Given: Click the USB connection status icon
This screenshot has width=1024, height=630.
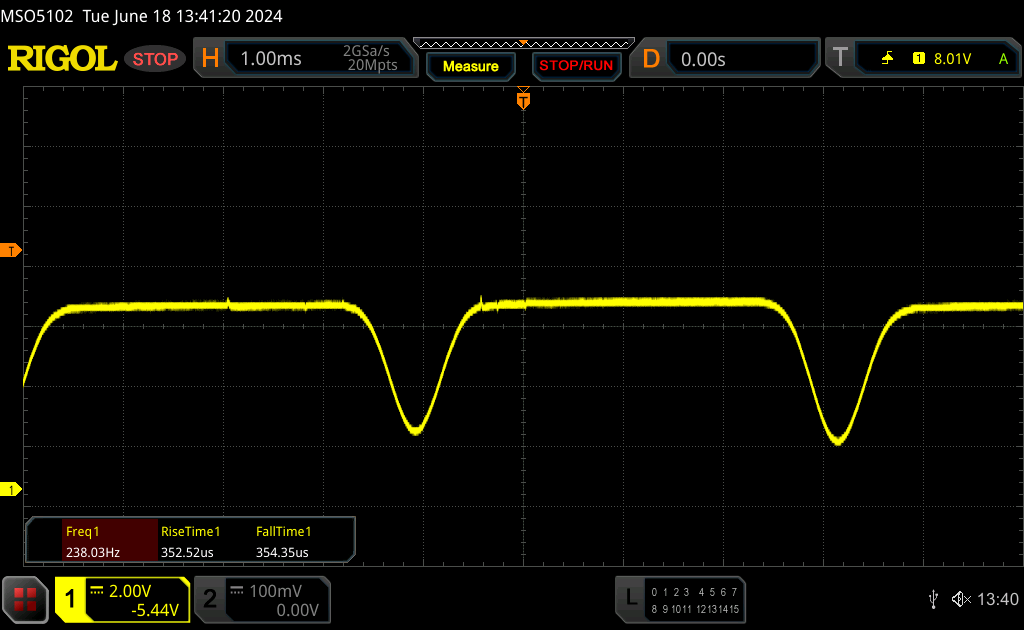Looking at the screenshot, I should (933, 599).
